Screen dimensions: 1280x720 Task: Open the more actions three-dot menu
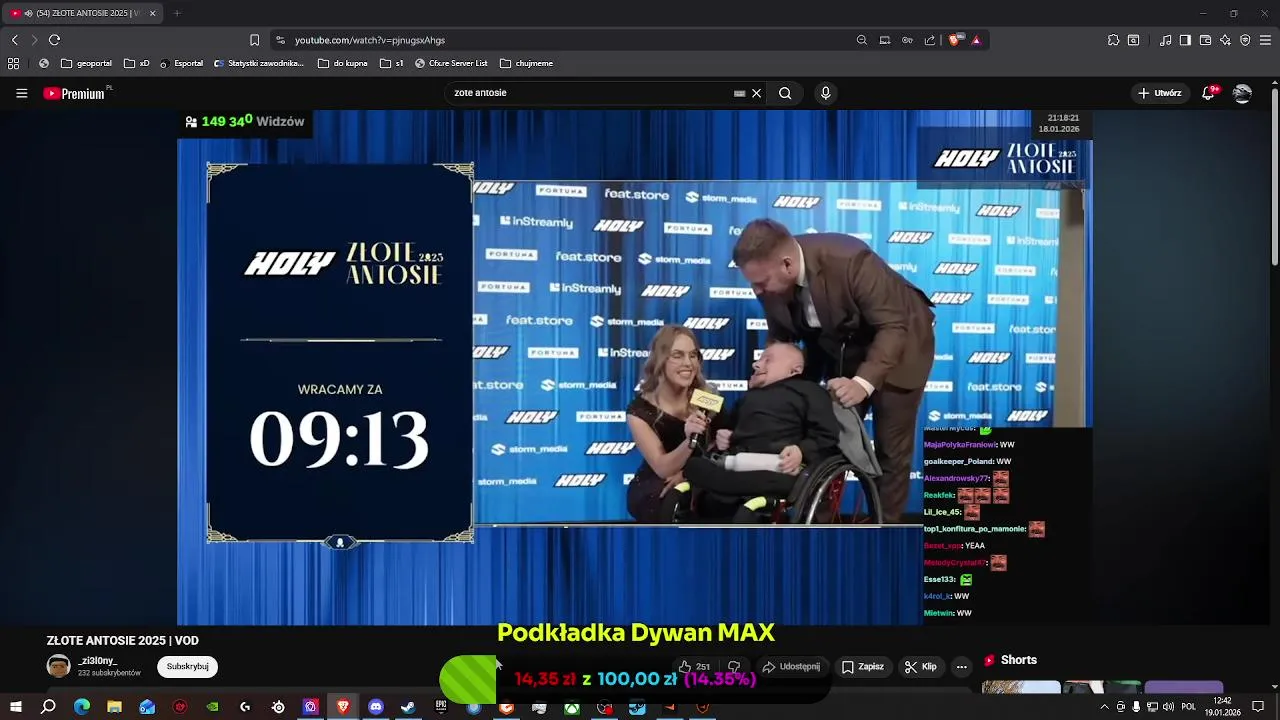(x=961, y=667)
